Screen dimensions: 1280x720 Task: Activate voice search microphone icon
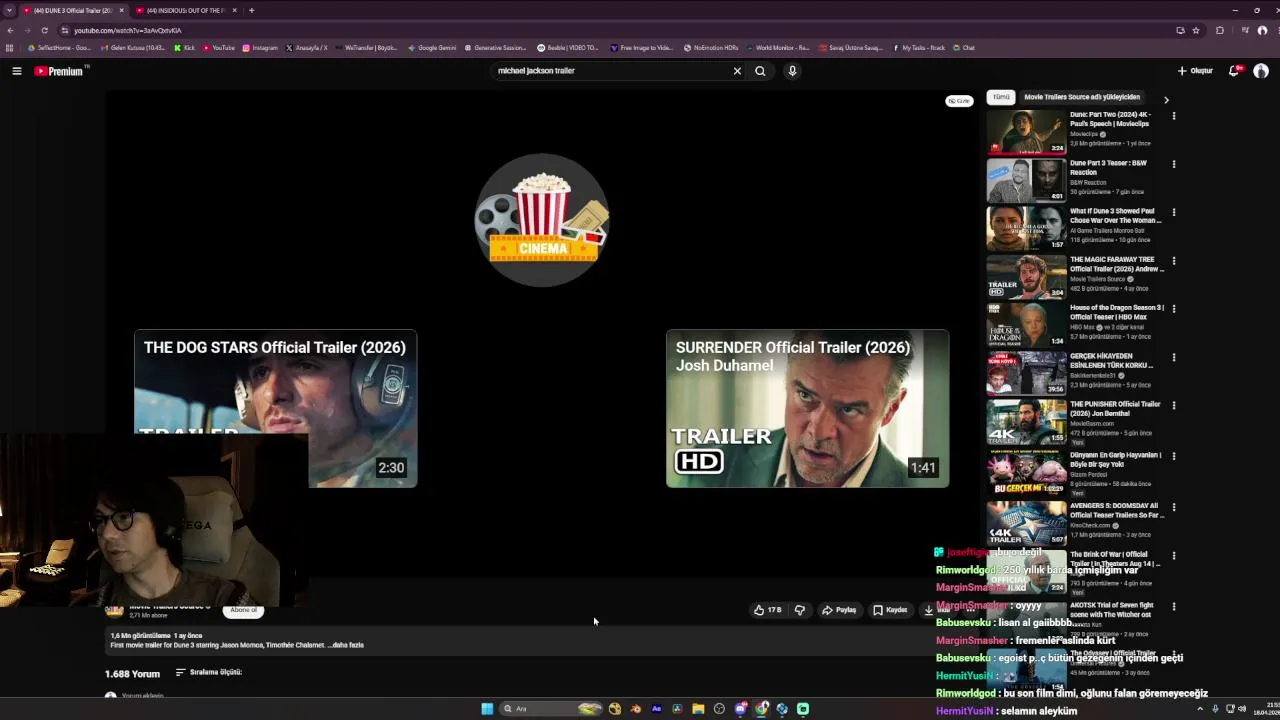[x=792, y=71]
